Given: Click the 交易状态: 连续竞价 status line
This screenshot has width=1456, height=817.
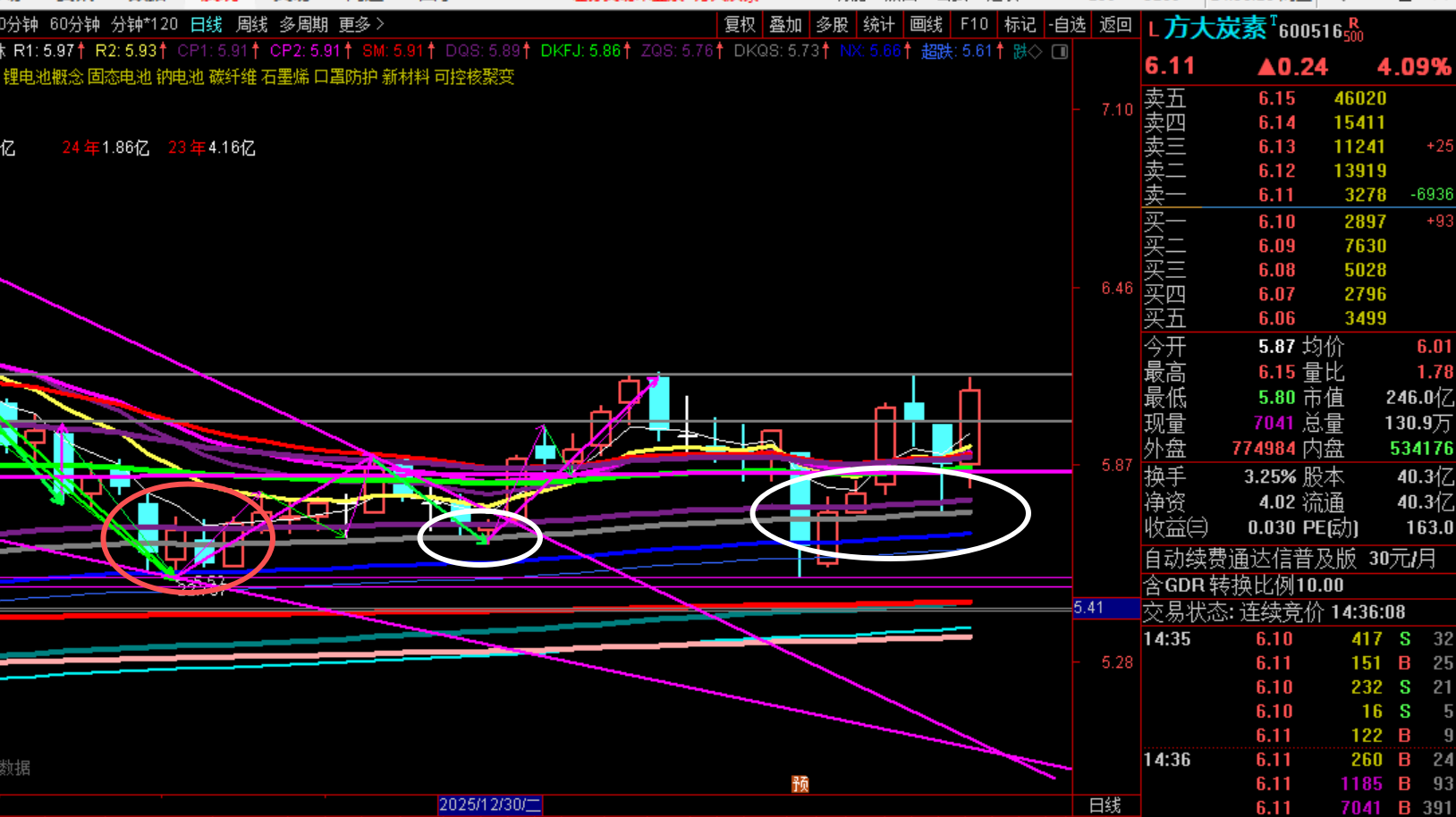Looking at the screenshot, I should (x=1274, y=612).
